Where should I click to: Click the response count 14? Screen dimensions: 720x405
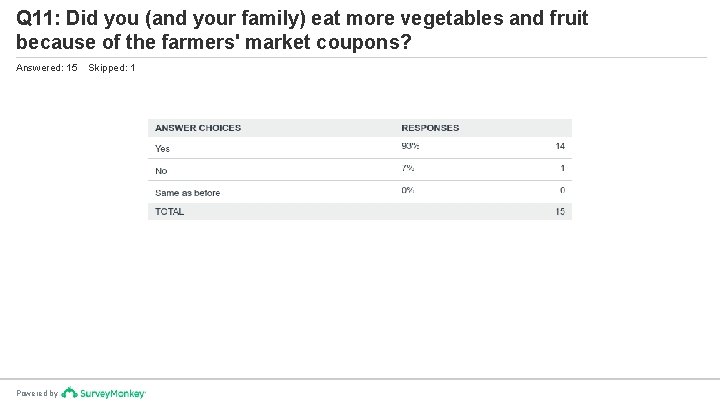pyautogui.click(x=560, y=147)
